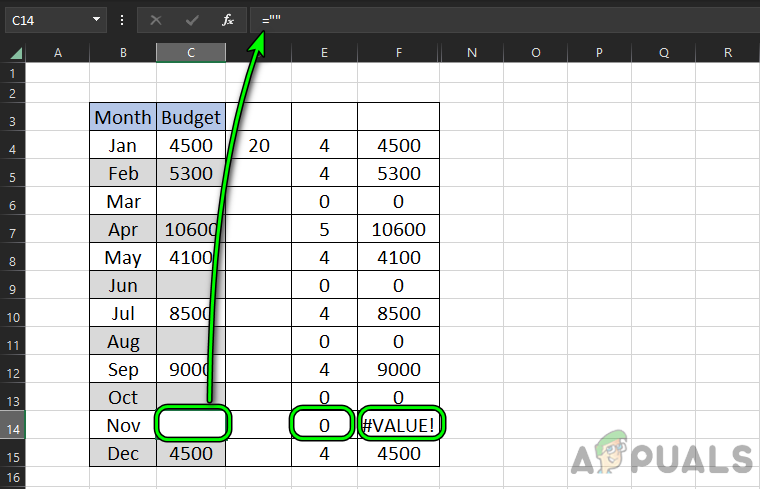760x489 pixels.
Task: Open the Name Box dropdown arrow
Action: 96,19
